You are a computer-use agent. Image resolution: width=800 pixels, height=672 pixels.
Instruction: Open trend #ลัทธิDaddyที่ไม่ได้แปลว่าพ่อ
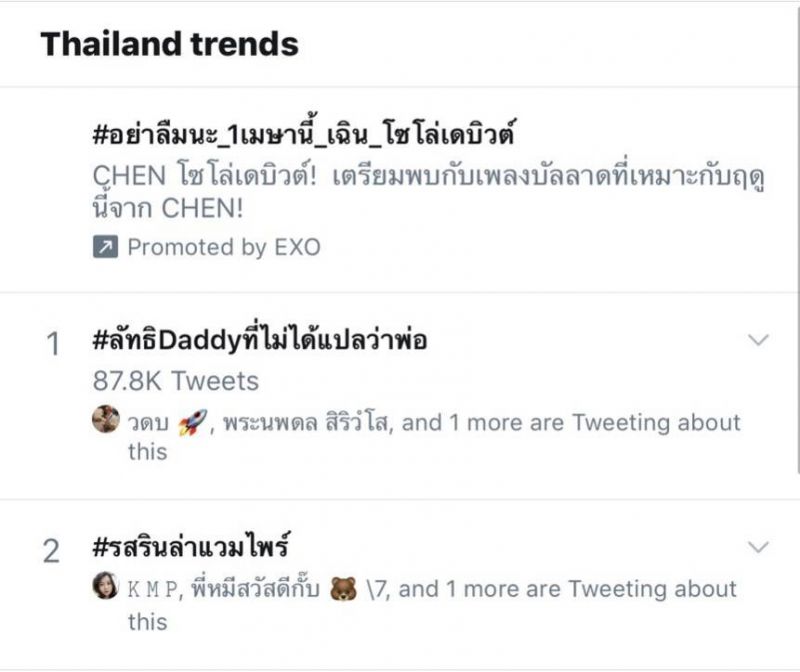pyautogui.click(x=260, y=341)
